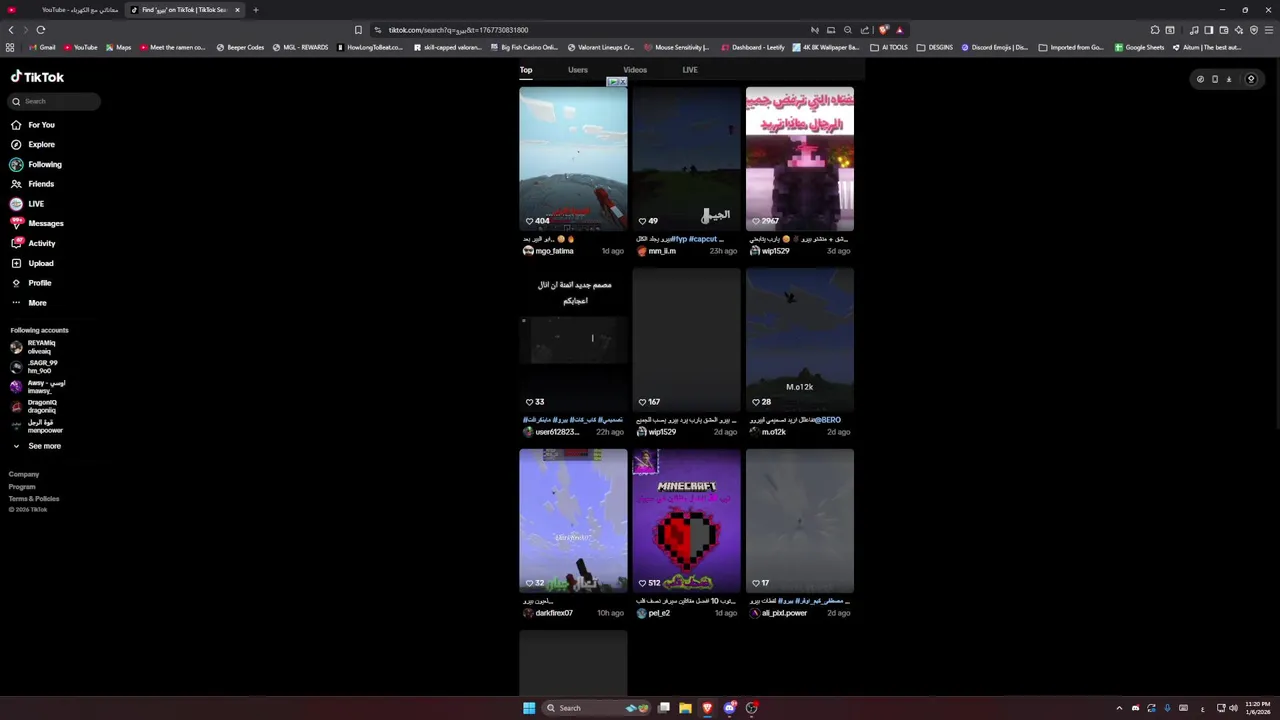Open video thumbnail with 404 likes

click(x=573, y=159)
